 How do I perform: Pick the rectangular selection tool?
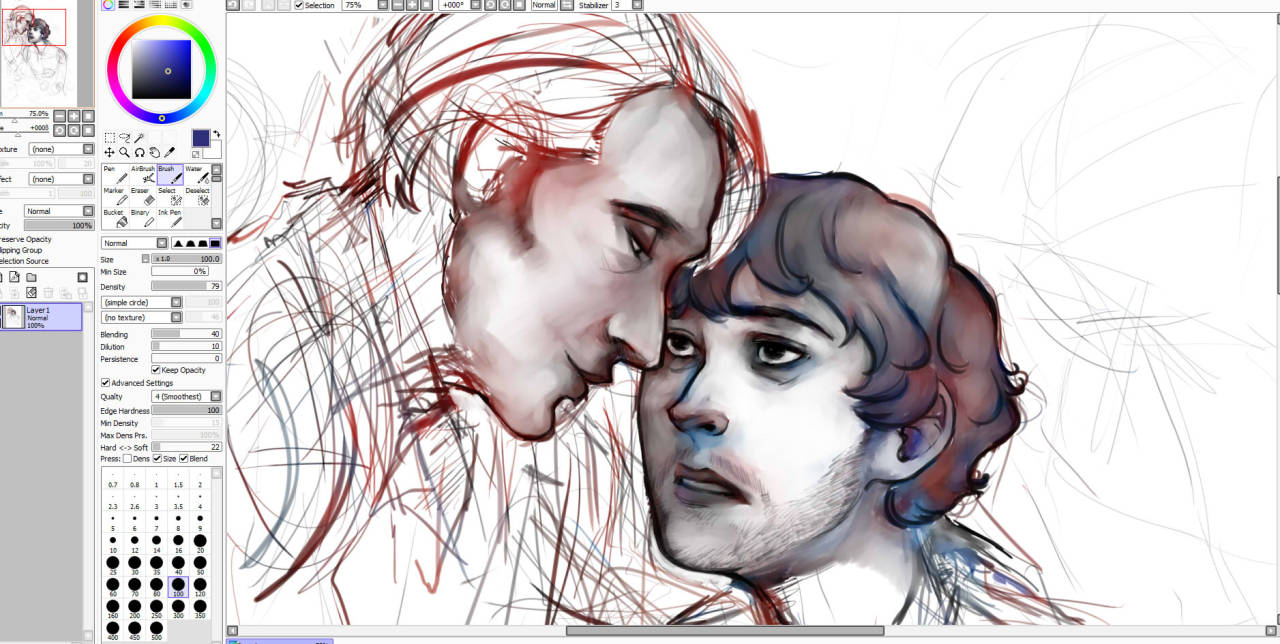tap(109, 138)
